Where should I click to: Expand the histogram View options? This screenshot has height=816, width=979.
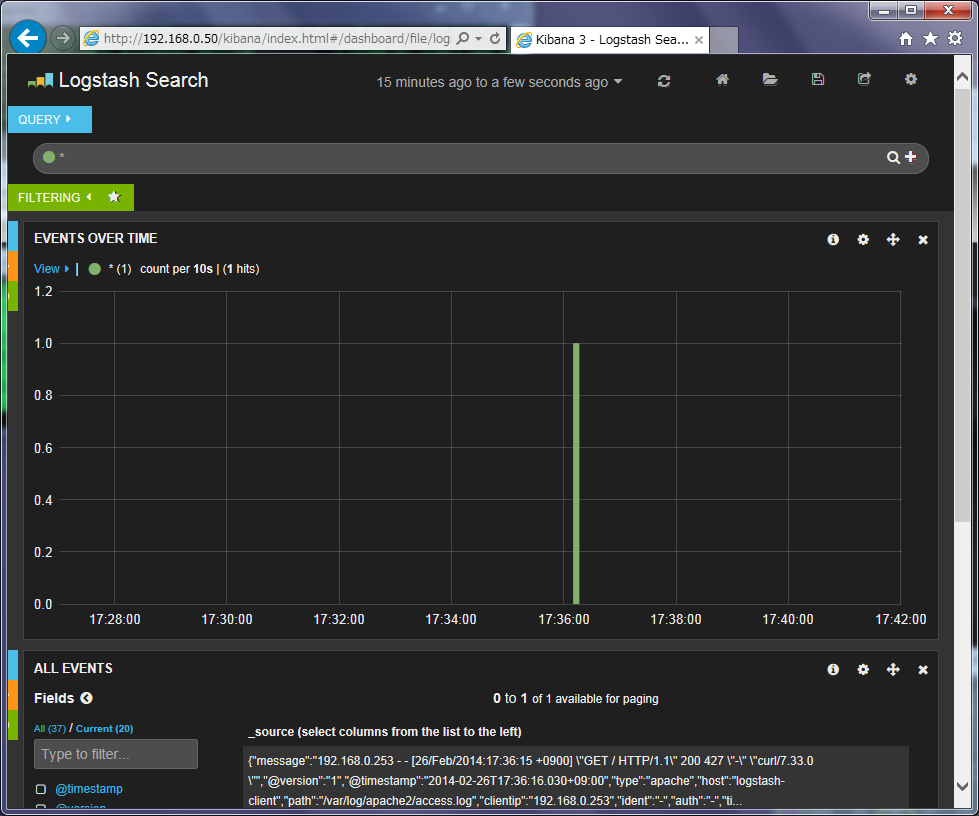tap(51, 269)
